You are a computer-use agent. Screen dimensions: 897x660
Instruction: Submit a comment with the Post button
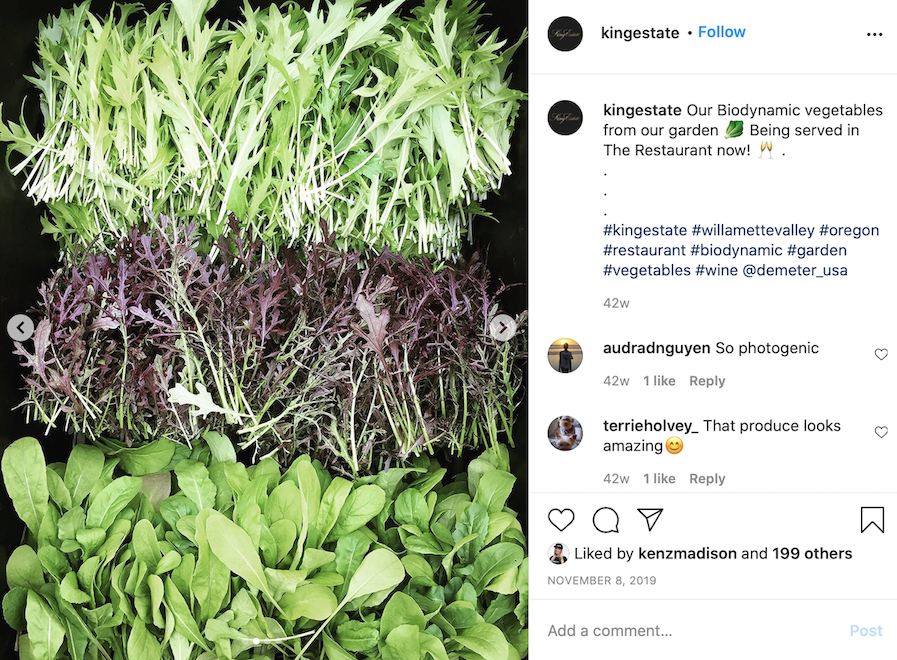pyautogui.click(x=866, y=630)
